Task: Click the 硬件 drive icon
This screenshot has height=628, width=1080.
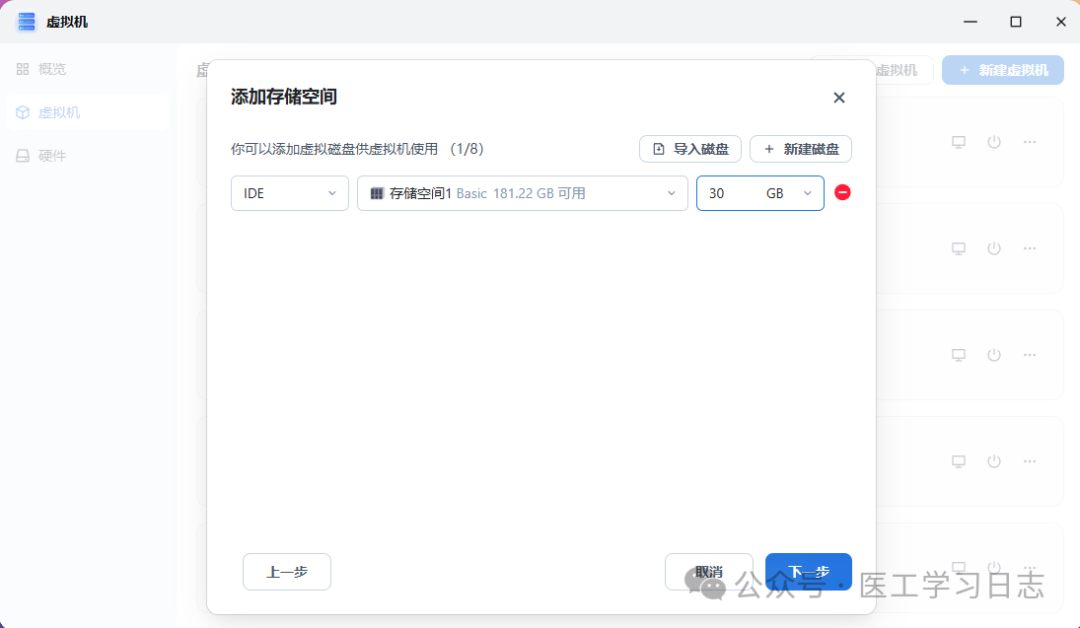Action: 23,156
